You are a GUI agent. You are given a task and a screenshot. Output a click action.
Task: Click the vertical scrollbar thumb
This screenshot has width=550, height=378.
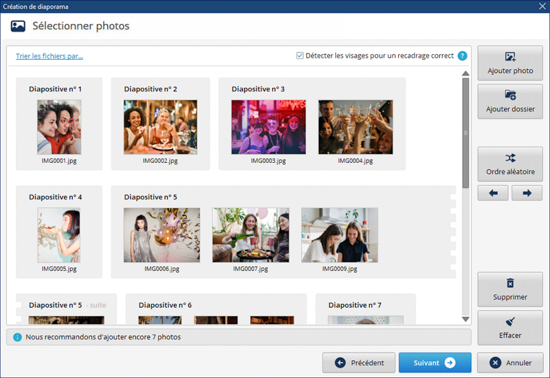tap(465, 133)
